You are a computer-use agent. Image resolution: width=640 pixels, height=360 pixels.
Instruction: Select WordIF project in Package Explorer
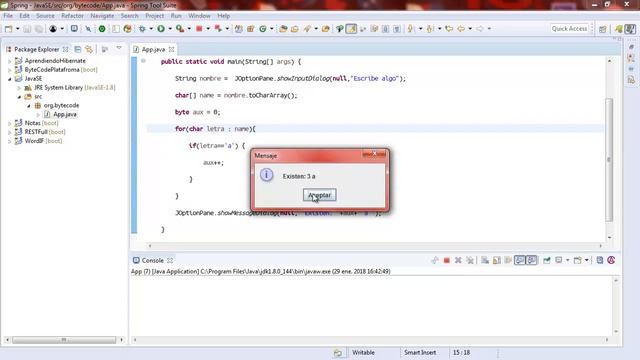click(34, 141)
